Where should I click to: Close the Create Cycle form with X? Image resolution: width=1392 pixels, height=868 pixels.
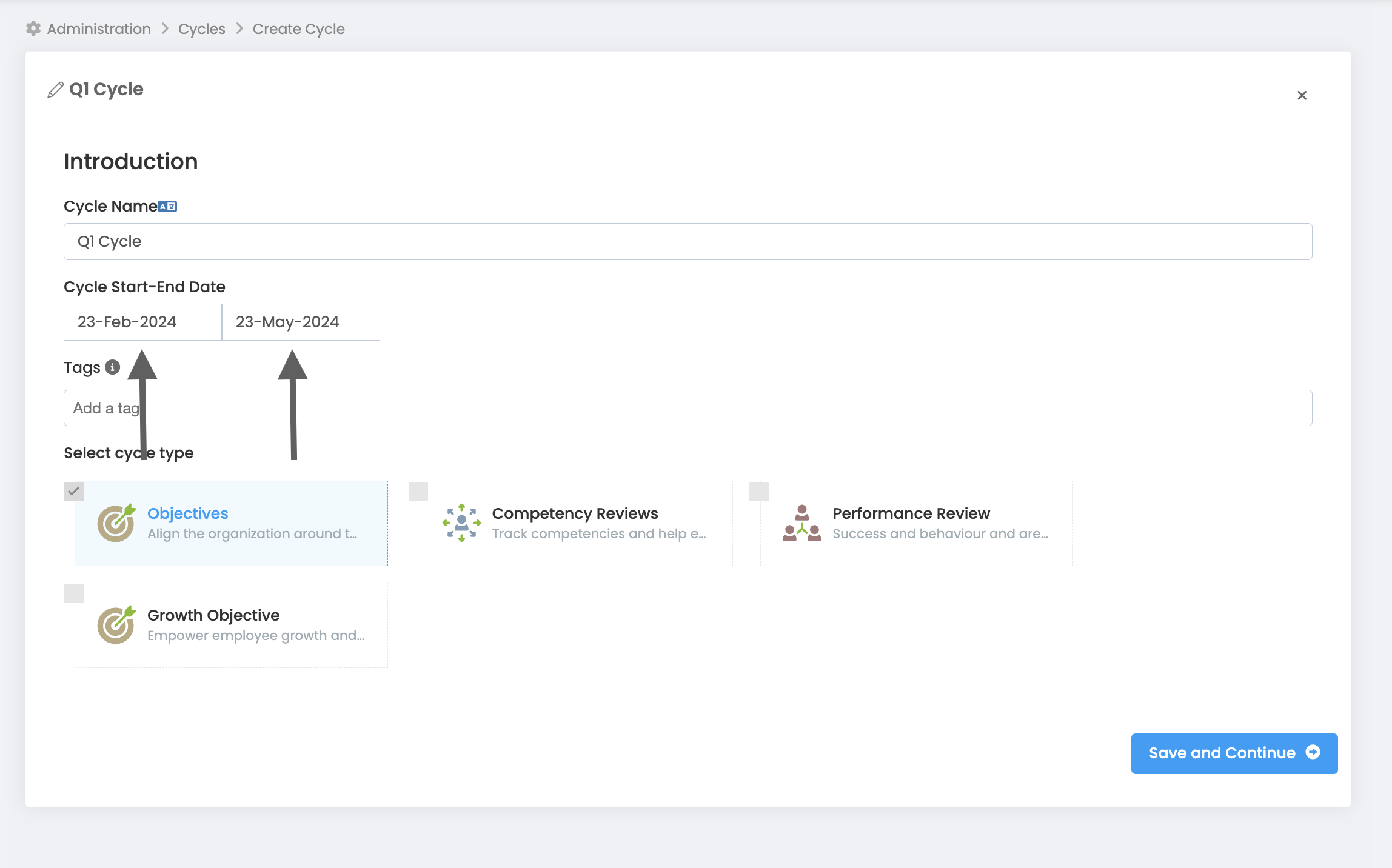click(x=1302, y=95)
